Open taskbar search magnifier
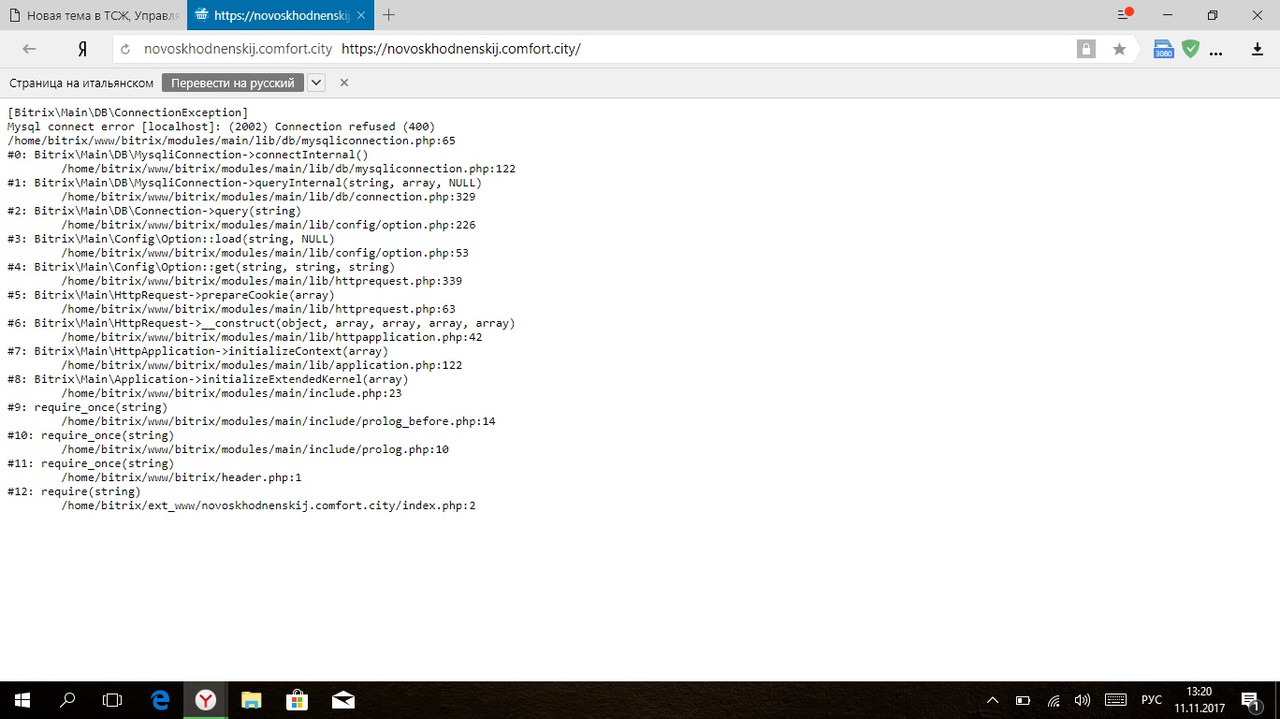Image resolution: width=1280 pixels, height=719 pixels. pyautogui.click(x=68, y=700)
